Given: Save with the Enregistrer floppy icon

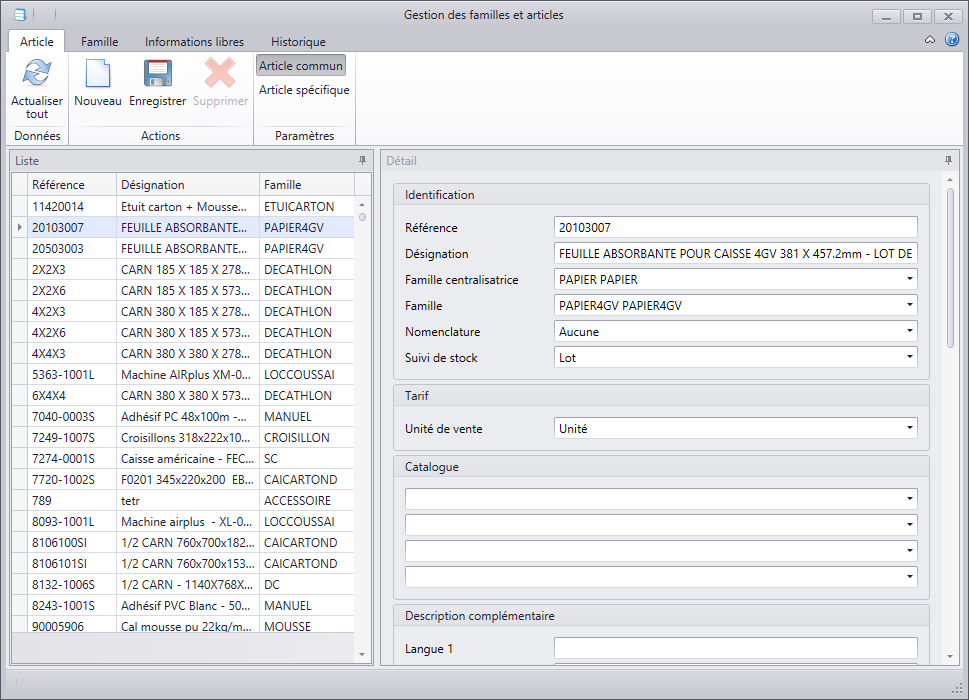Looking at the screenshot, I should coord(158,74).
